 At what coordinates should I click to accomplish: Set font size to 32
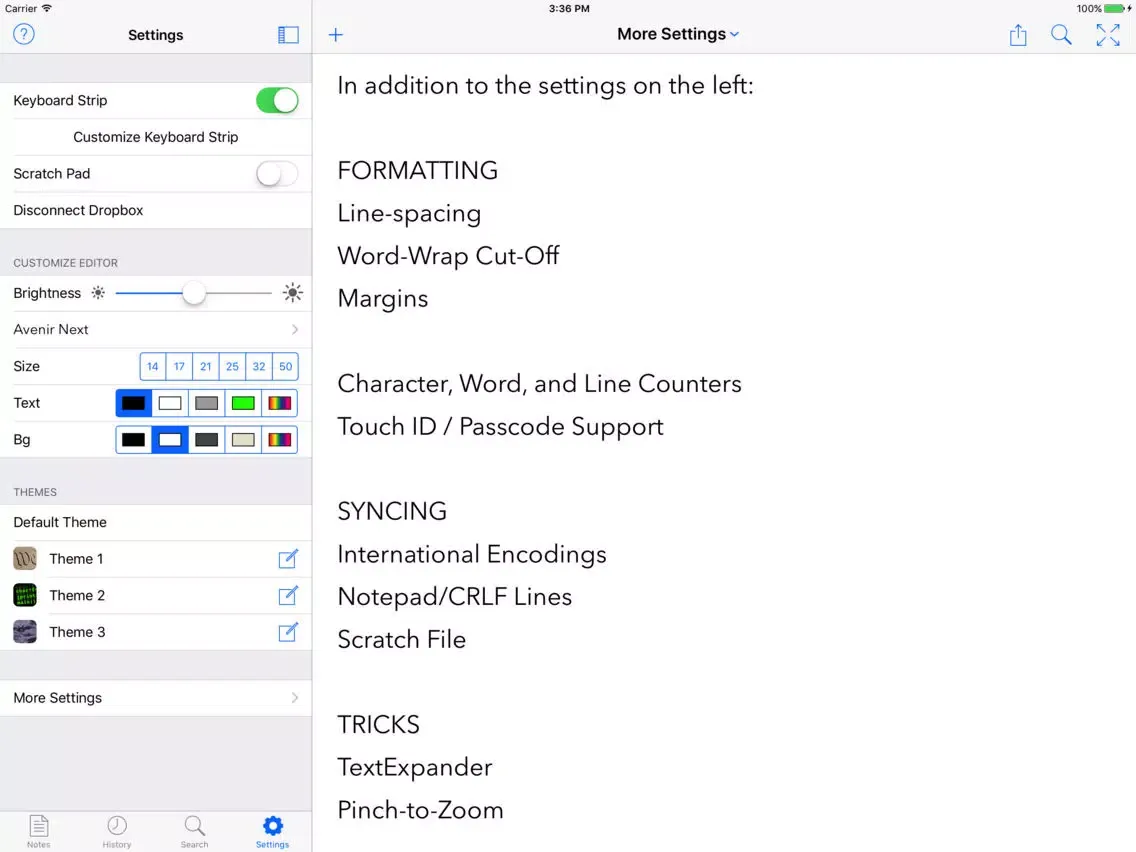tap(259, 367)
